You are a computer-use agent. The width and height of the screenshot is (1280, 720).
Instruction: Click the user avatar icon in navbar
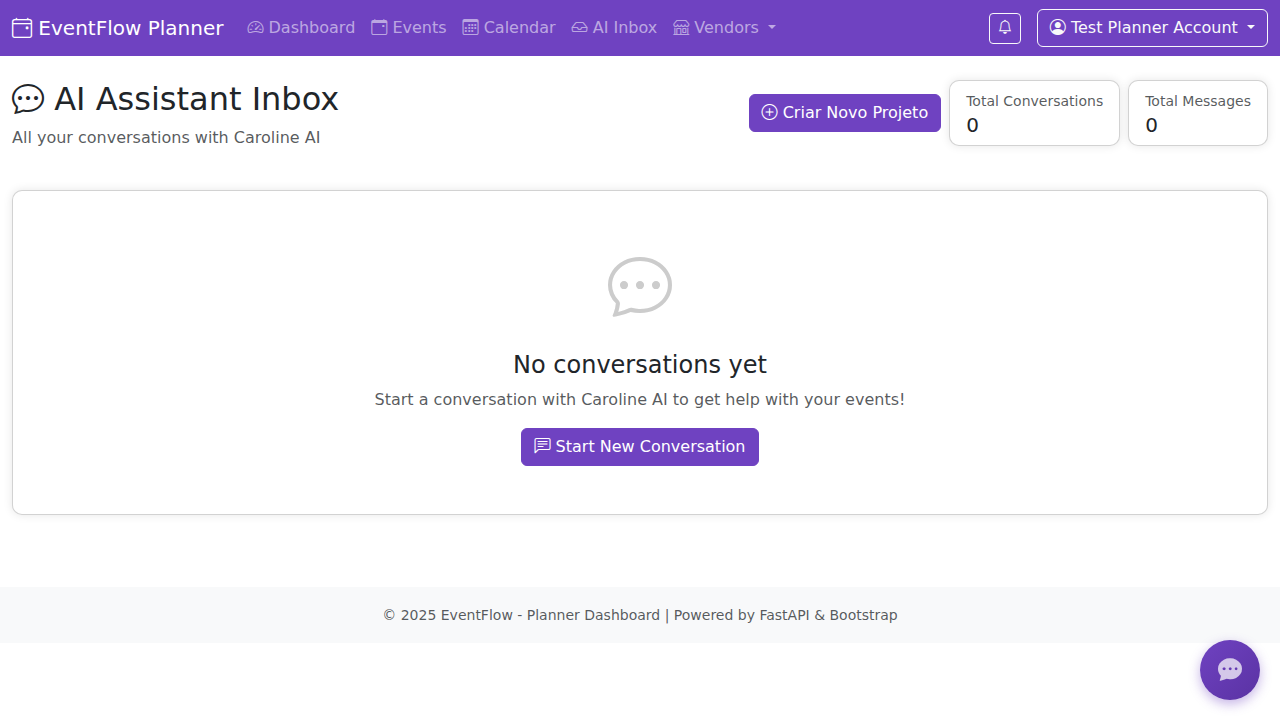coord(1058,28)
